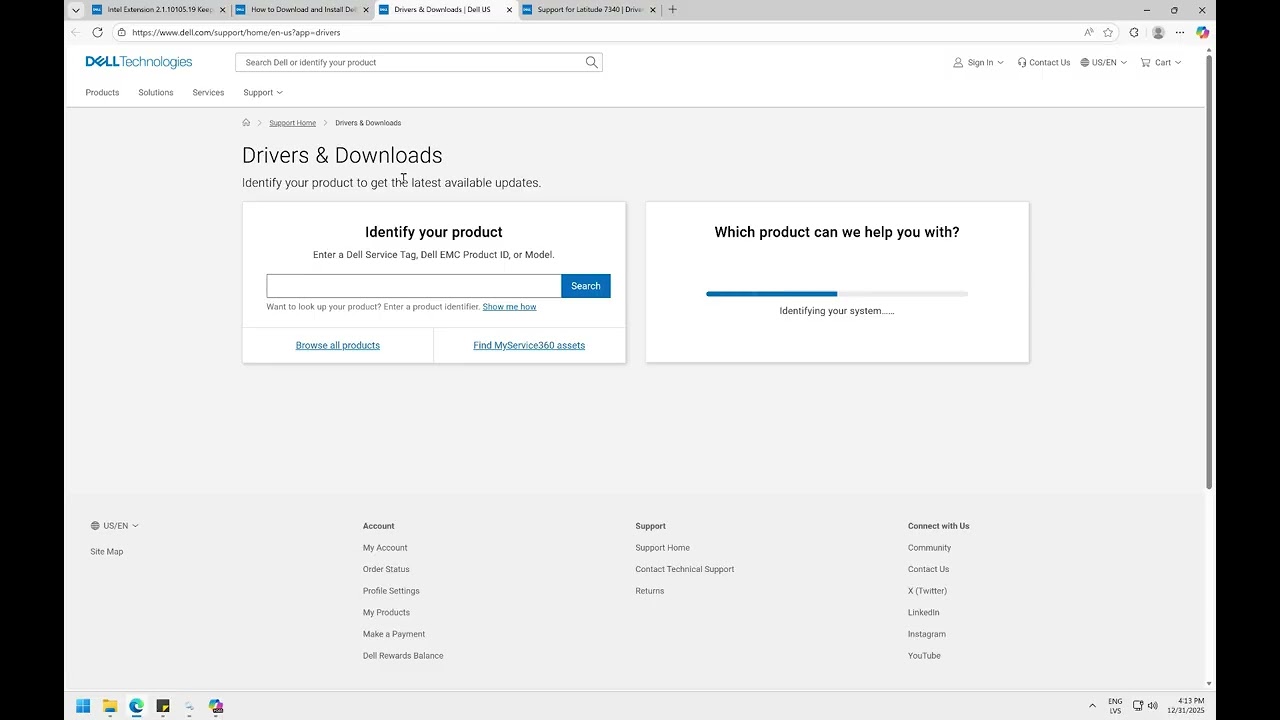
Task: Click the Search button in Identify your product
Action: 586,286
